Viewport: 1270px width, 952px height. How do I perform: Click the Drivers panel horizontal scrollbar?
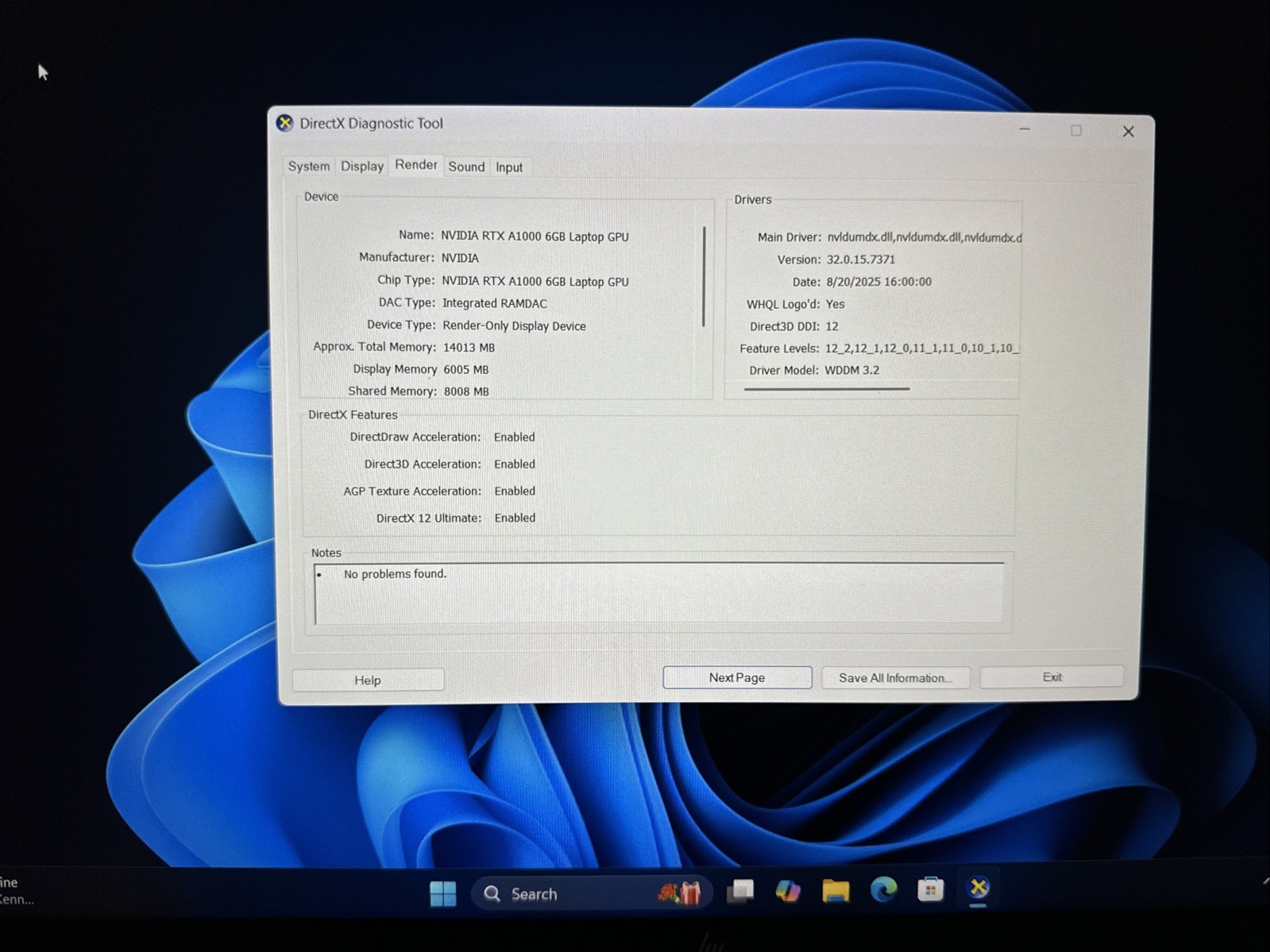coord(826,389)
